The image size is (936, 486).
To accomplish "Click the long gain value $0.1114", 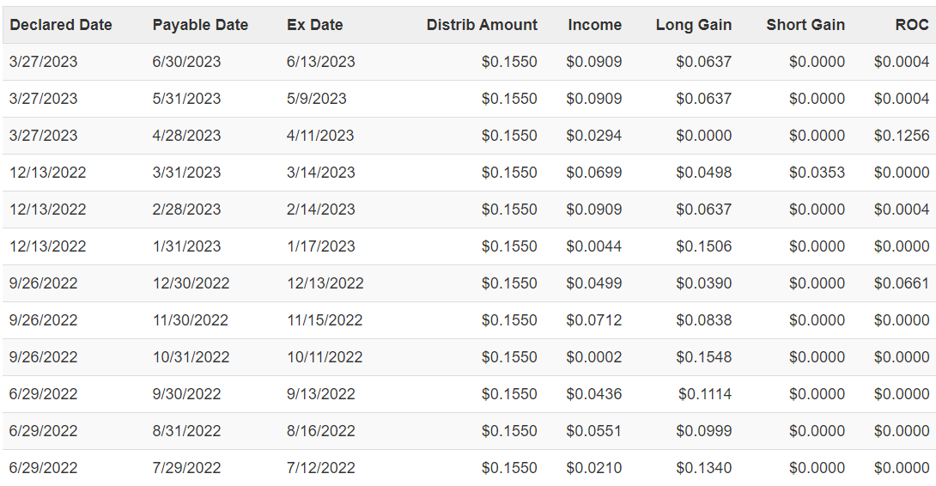I will (705, 394).
